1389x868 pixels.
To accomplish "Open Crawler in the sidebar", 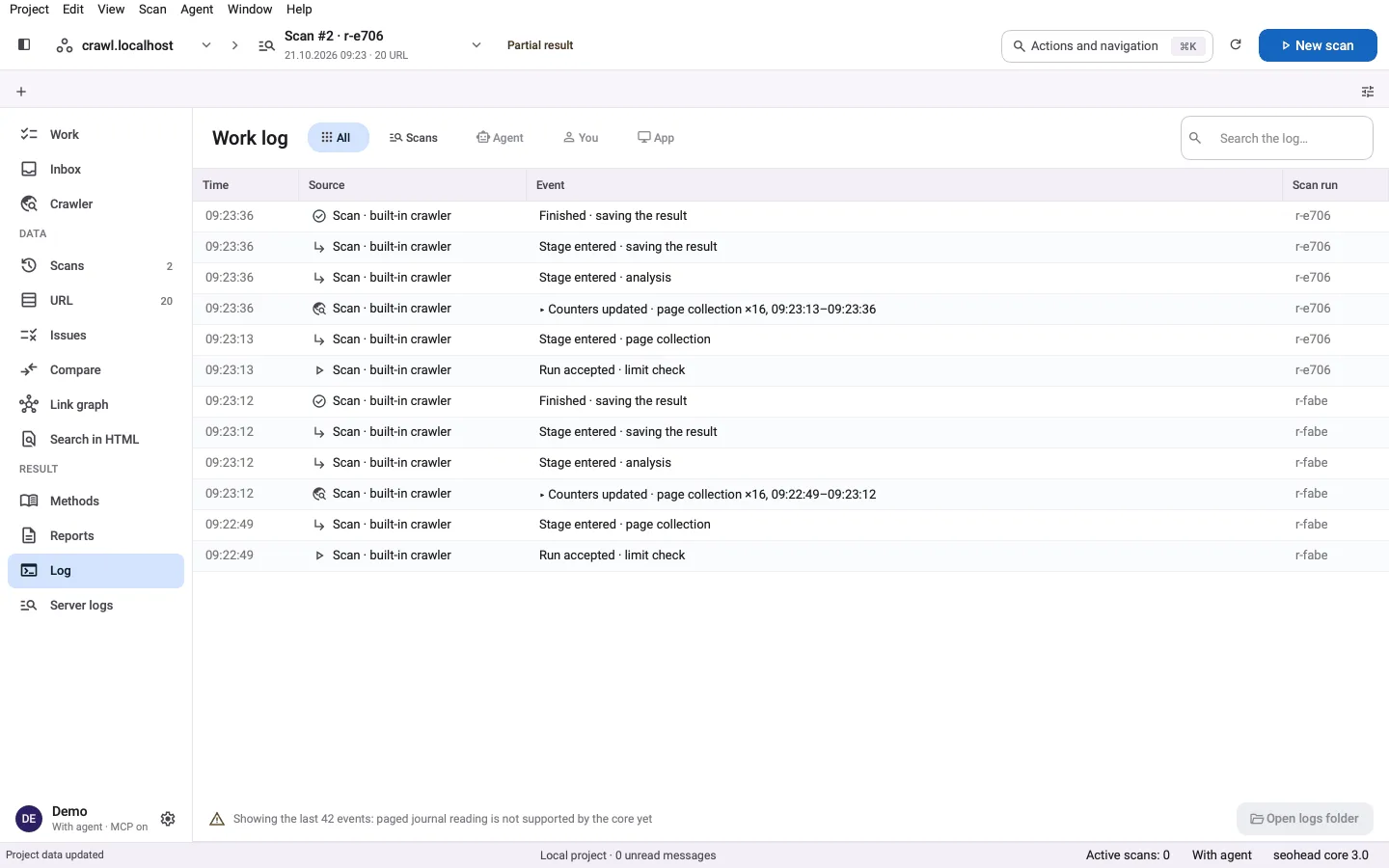I will click(x=95, y=203).
